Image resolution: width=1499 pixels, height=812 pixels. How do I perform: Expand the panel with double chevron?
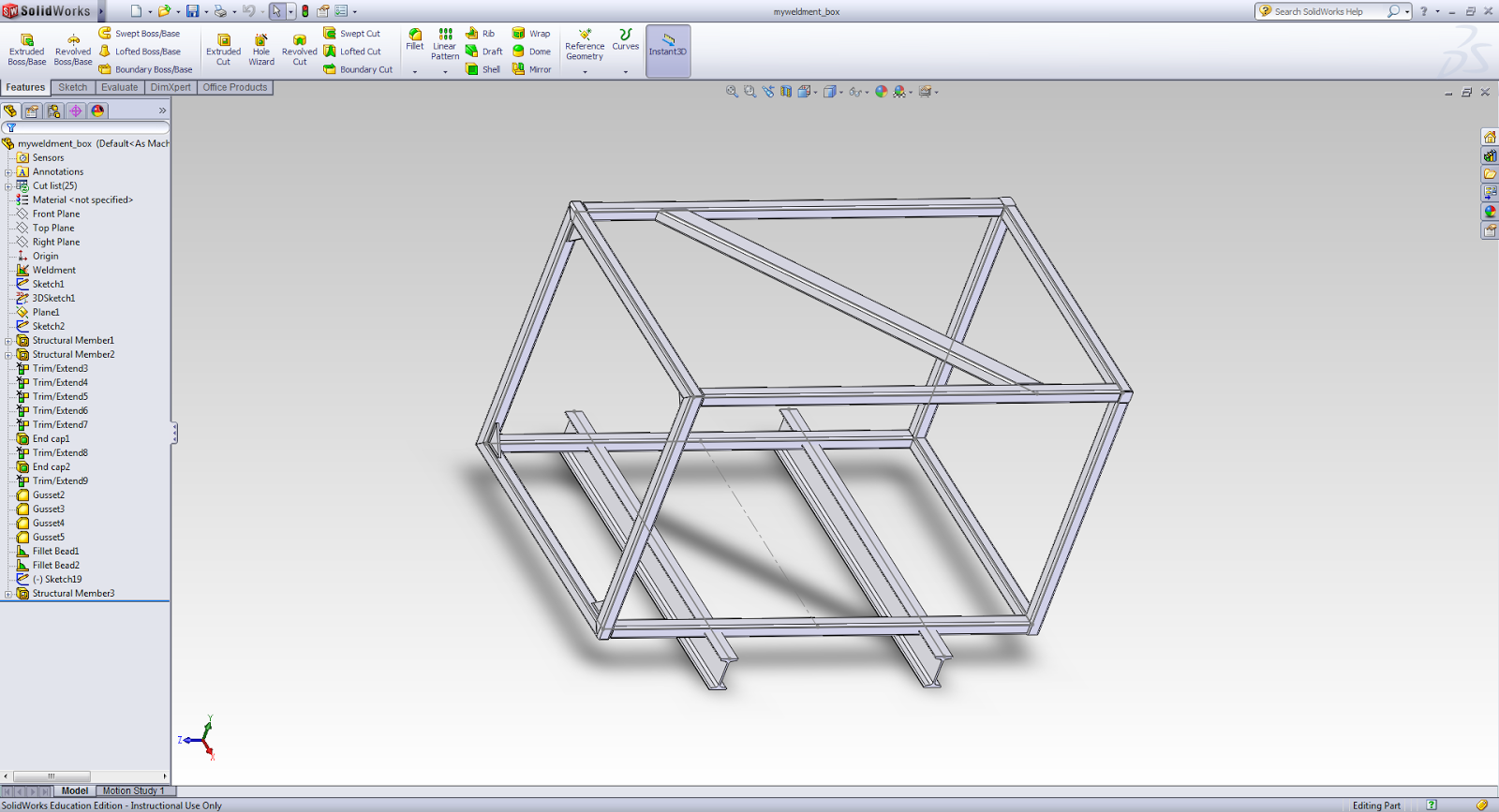pyautogui.click(x=162, y=111)
